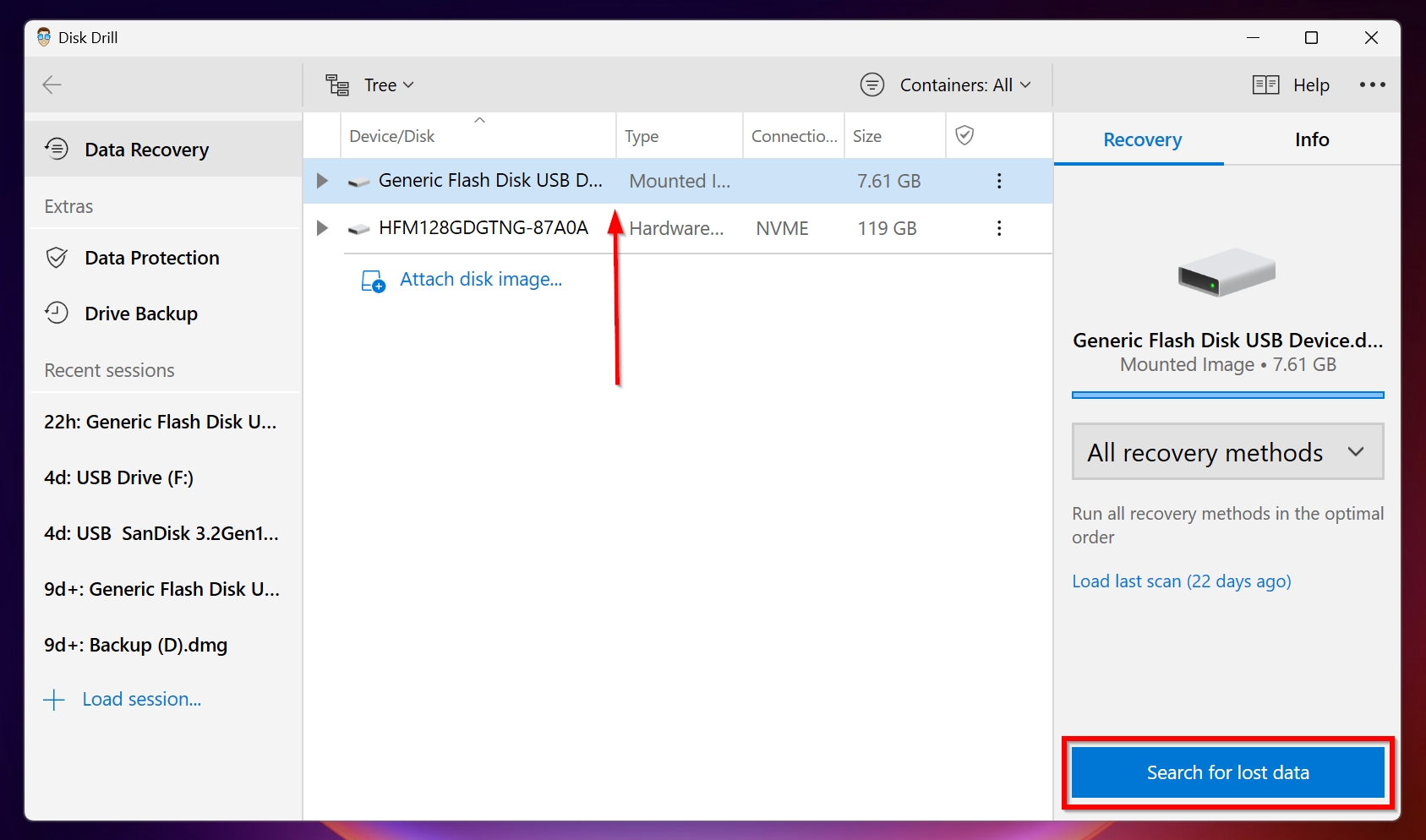Sort by Type column header
The height and width of the screenshot is (840, 1426).
pos(680,136)
